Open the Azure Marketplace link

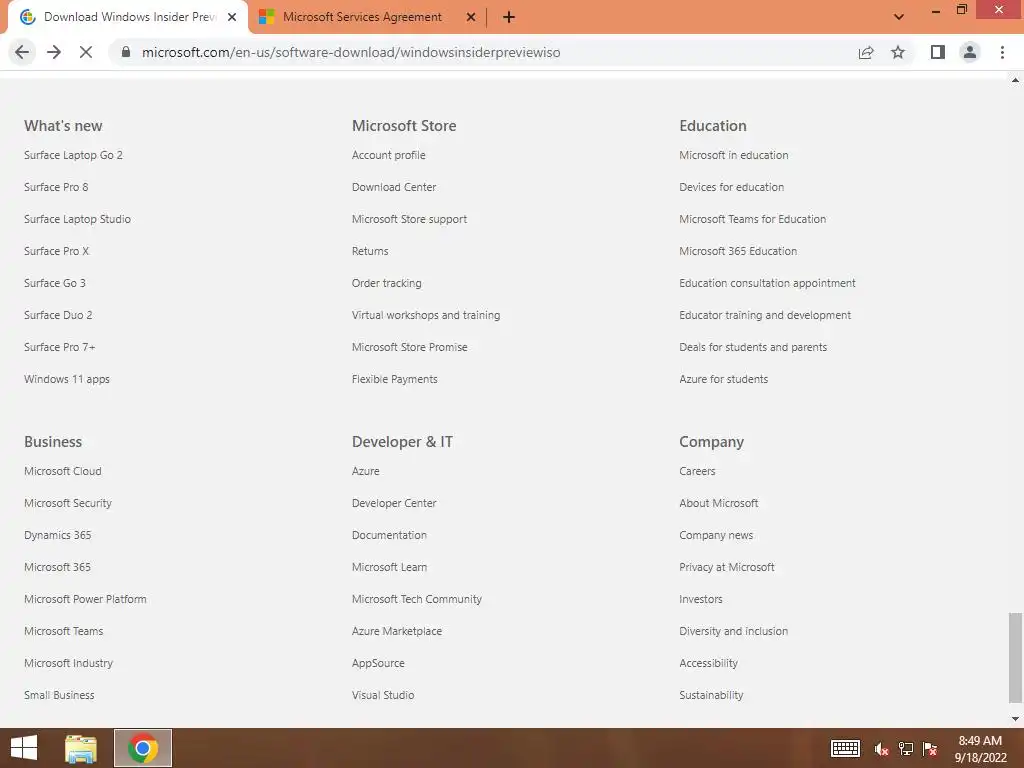click(396, 631)
